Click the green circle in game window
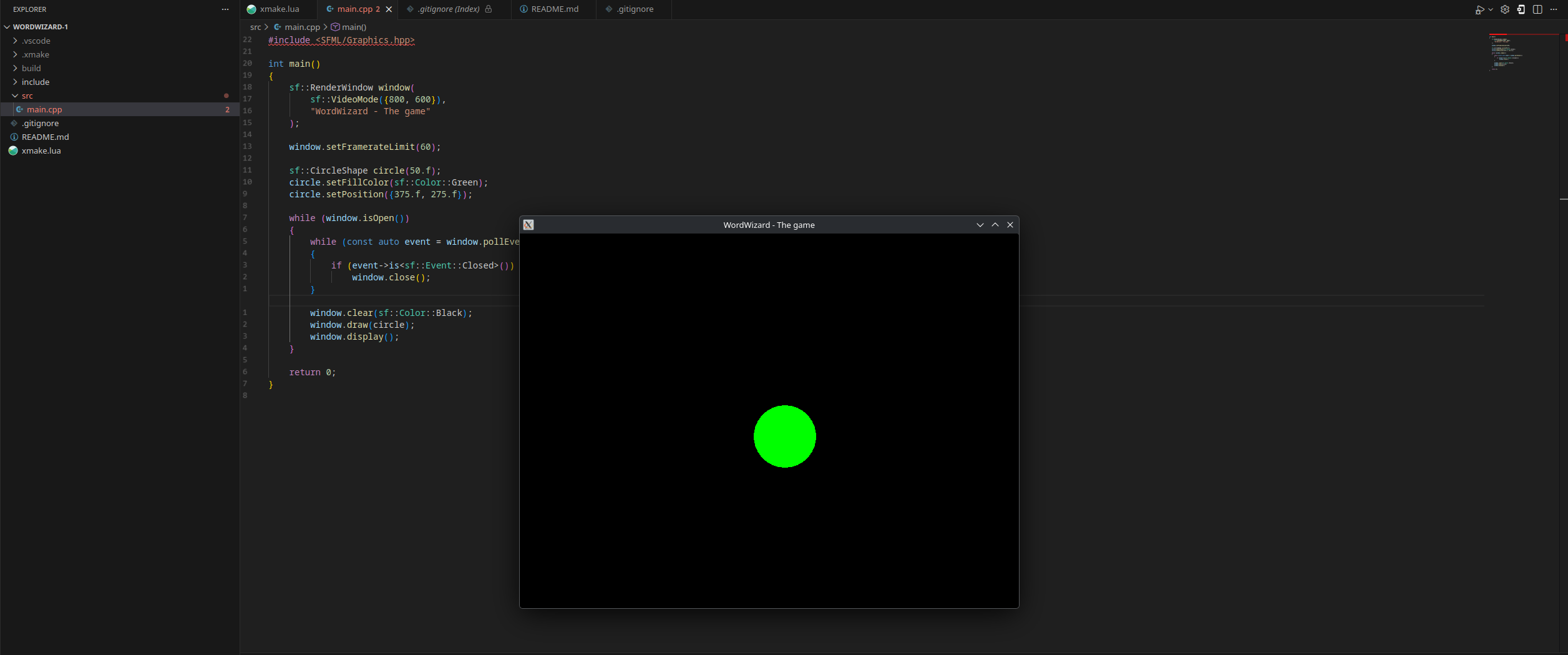The height and width of the screenshot is (655, 1568). click(784, 436)
